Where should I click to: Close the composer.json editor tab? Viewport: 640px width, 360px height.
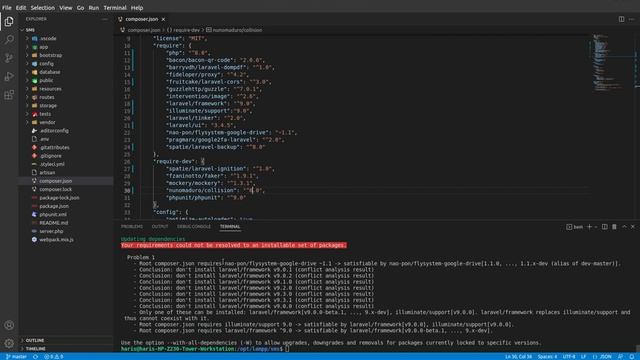(163, 19)
